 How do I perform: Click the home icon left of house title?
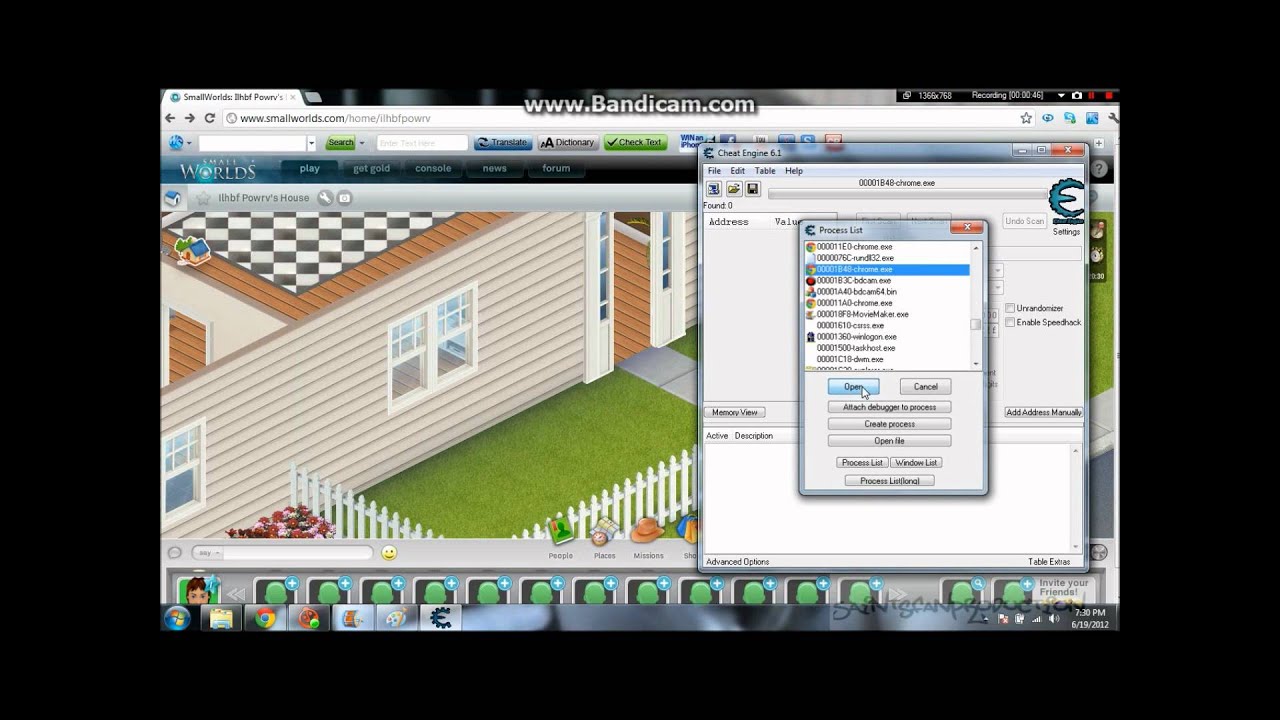point(173,198)
